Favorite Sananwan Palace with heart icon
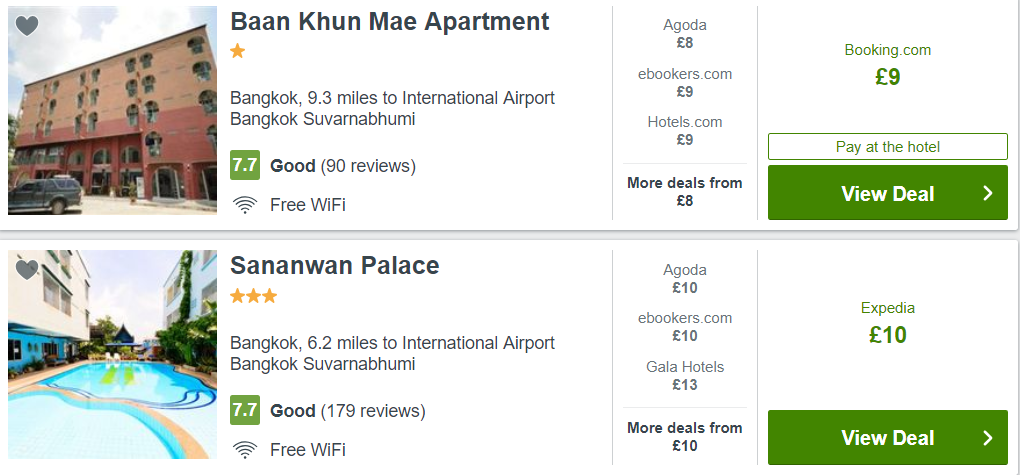Viewport: 1020px width, 475px height. (27, 270)
